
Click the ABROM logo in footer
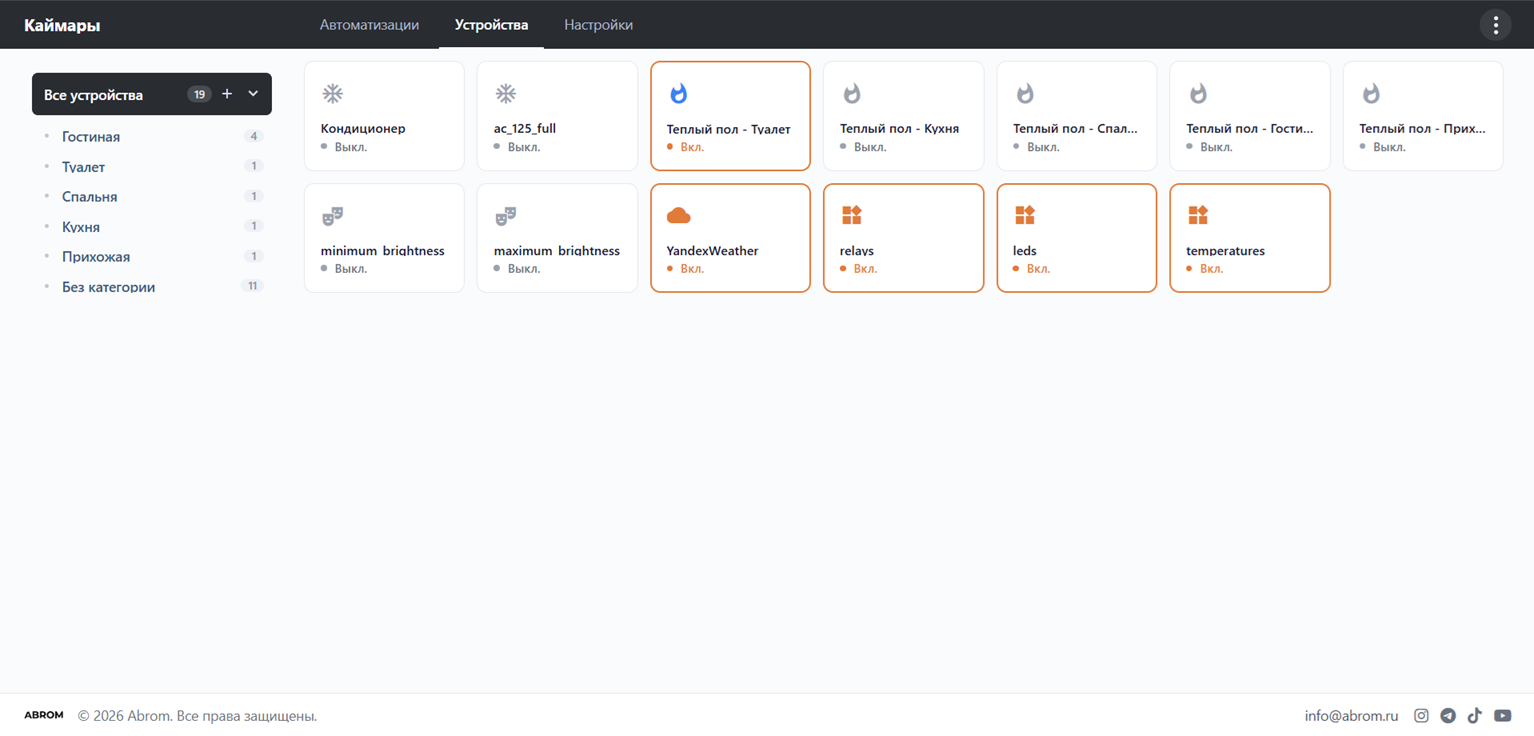[x=44, y=715]
